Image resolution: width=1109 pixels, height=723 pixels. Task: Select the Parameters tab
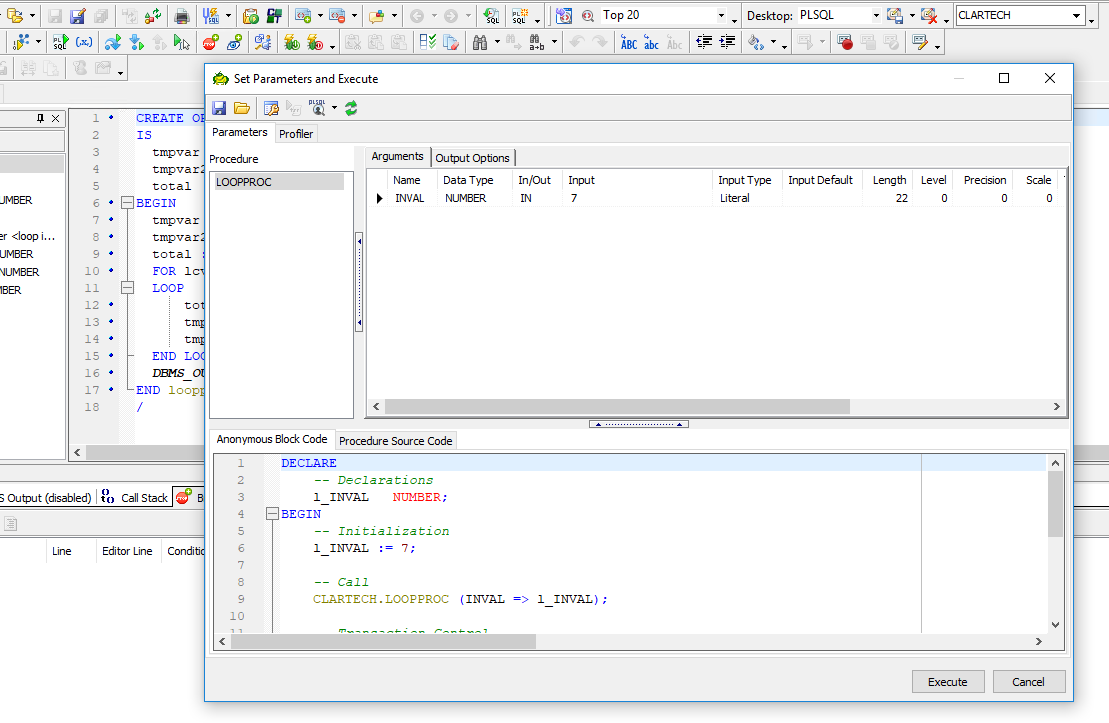point(240,132)
